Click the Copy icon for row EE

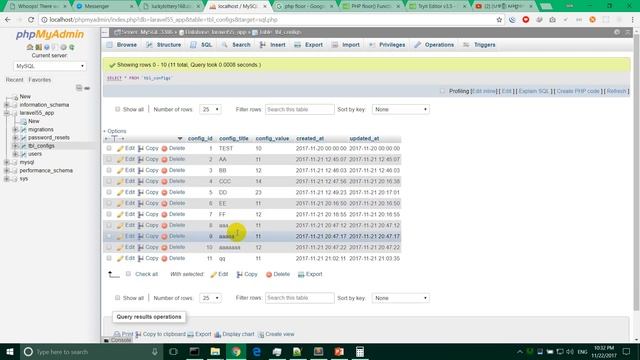pyautogui.click(x=140, y=204)
